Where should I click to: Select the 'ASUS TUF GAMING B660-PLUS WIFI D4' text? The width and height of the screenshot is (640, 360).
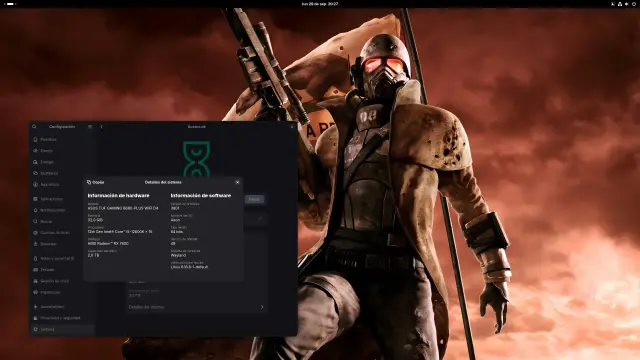coord(123,208)
